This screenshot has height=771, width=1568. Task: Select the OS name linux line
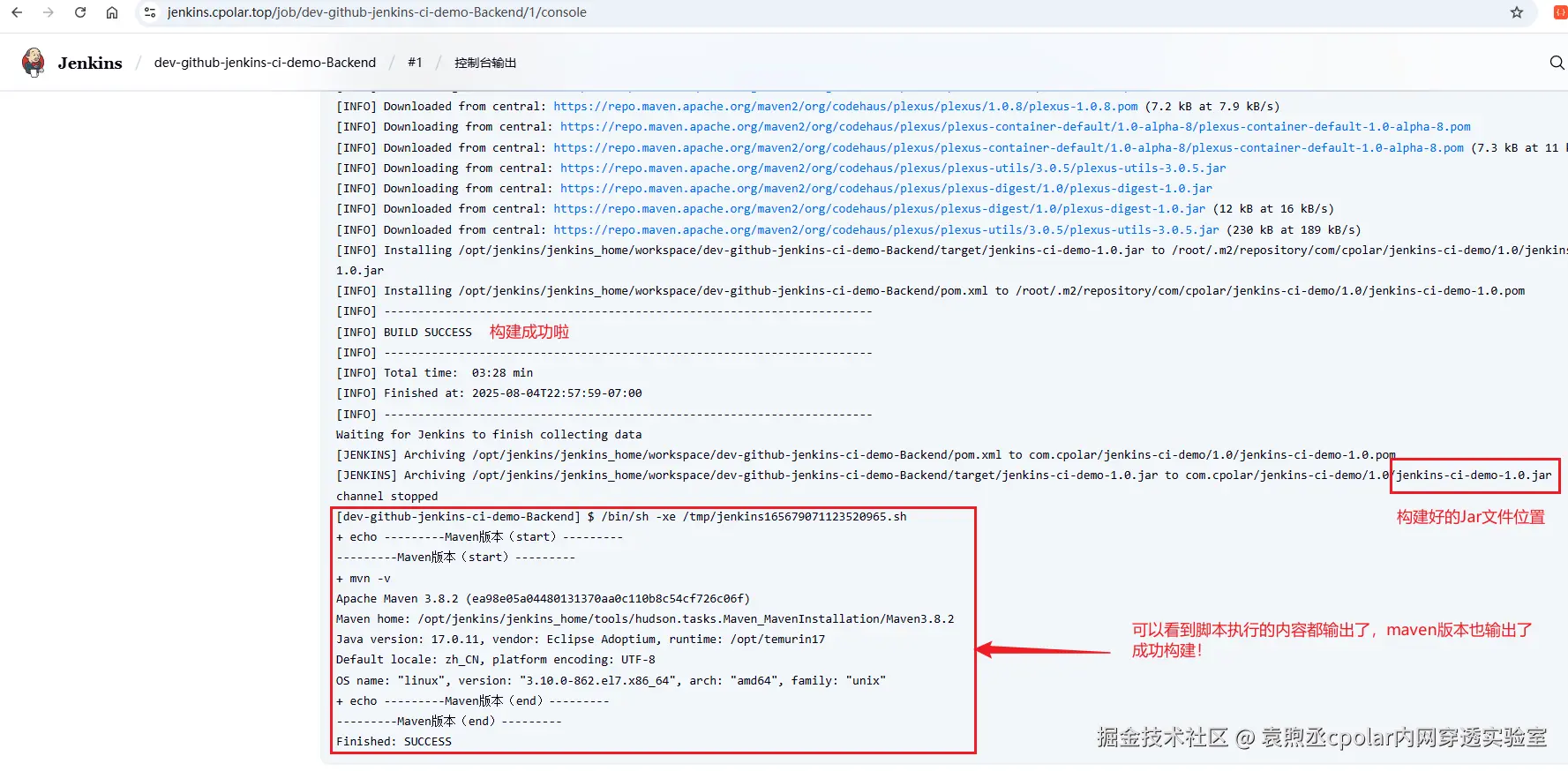[x=611, y=681]
